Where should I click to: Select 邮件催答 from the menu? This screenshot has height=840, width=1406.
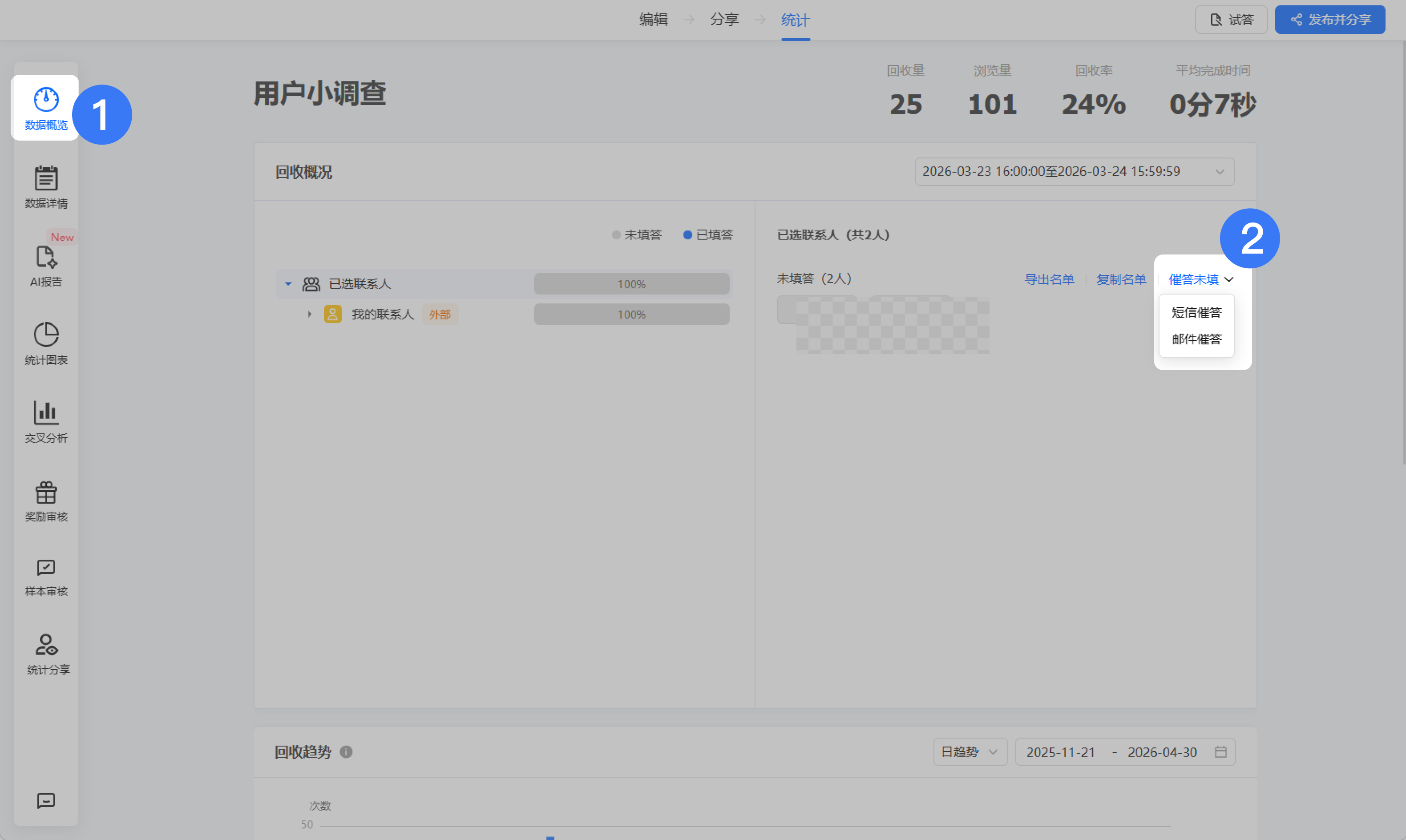click(x=1196, y=339)
